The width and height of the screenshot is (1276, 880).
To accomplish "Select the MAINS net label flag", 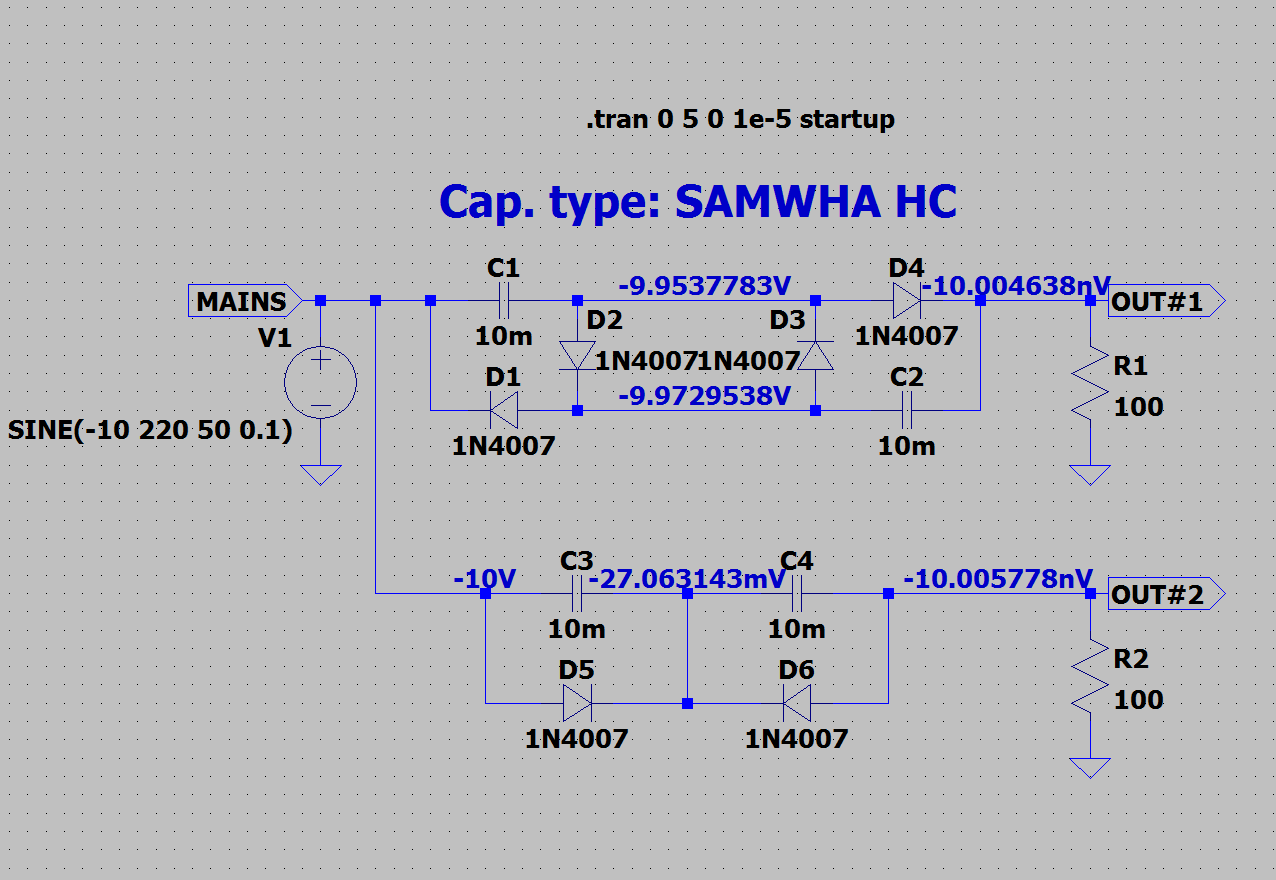I will click(245, 301).
